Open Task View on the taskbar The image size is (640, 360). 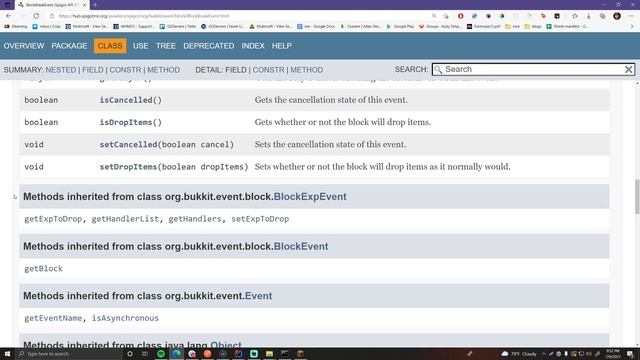point(145,353)
